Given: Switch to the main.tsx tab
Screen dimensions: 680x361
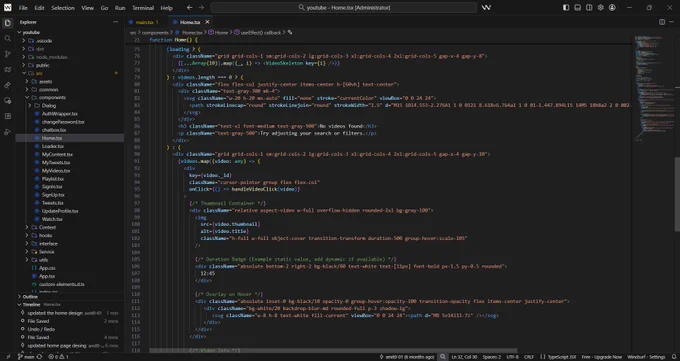Looking at the screenshot, I should [x=147, y=22].
